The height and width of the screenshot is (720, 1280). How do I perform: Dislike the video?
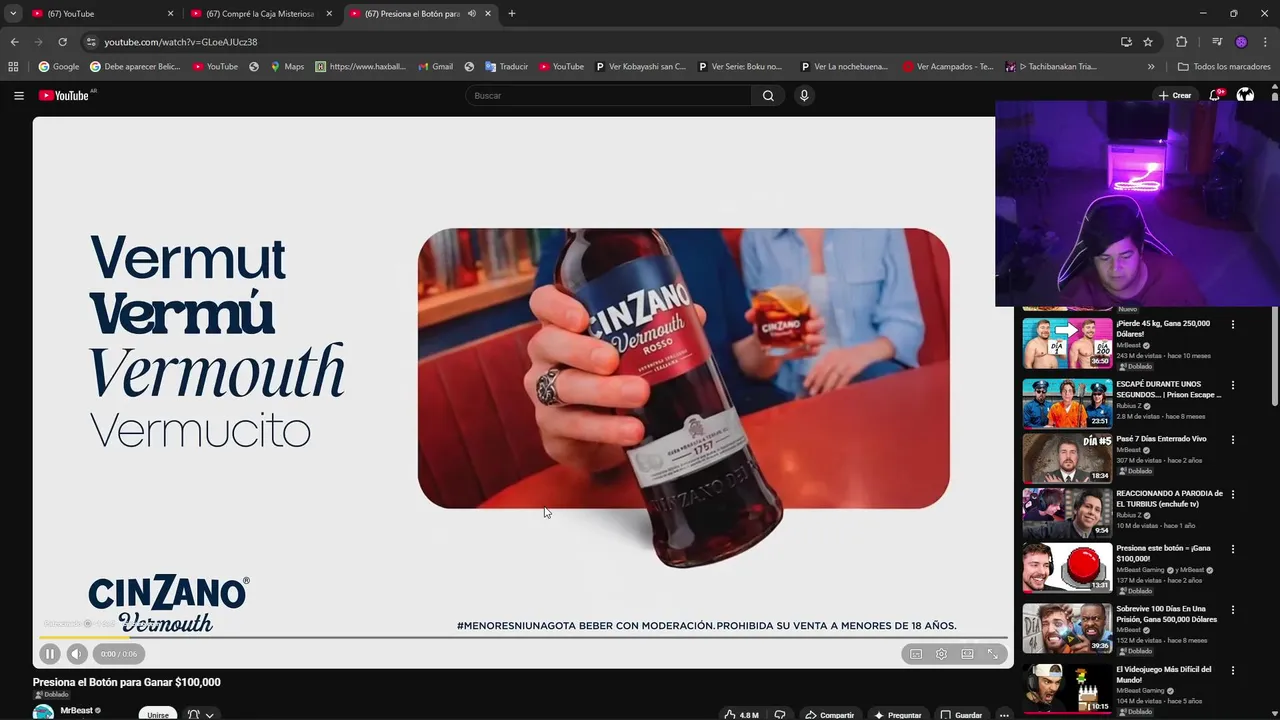[x=780, y=715]
